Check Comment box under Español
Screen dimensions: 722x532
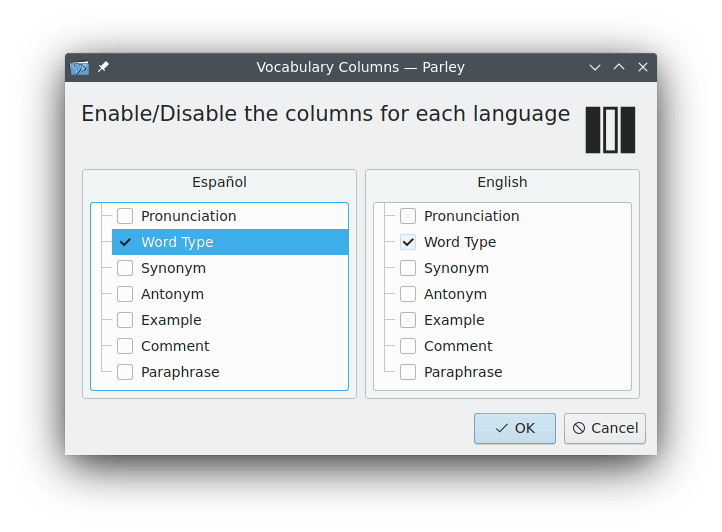coord(125,346)
